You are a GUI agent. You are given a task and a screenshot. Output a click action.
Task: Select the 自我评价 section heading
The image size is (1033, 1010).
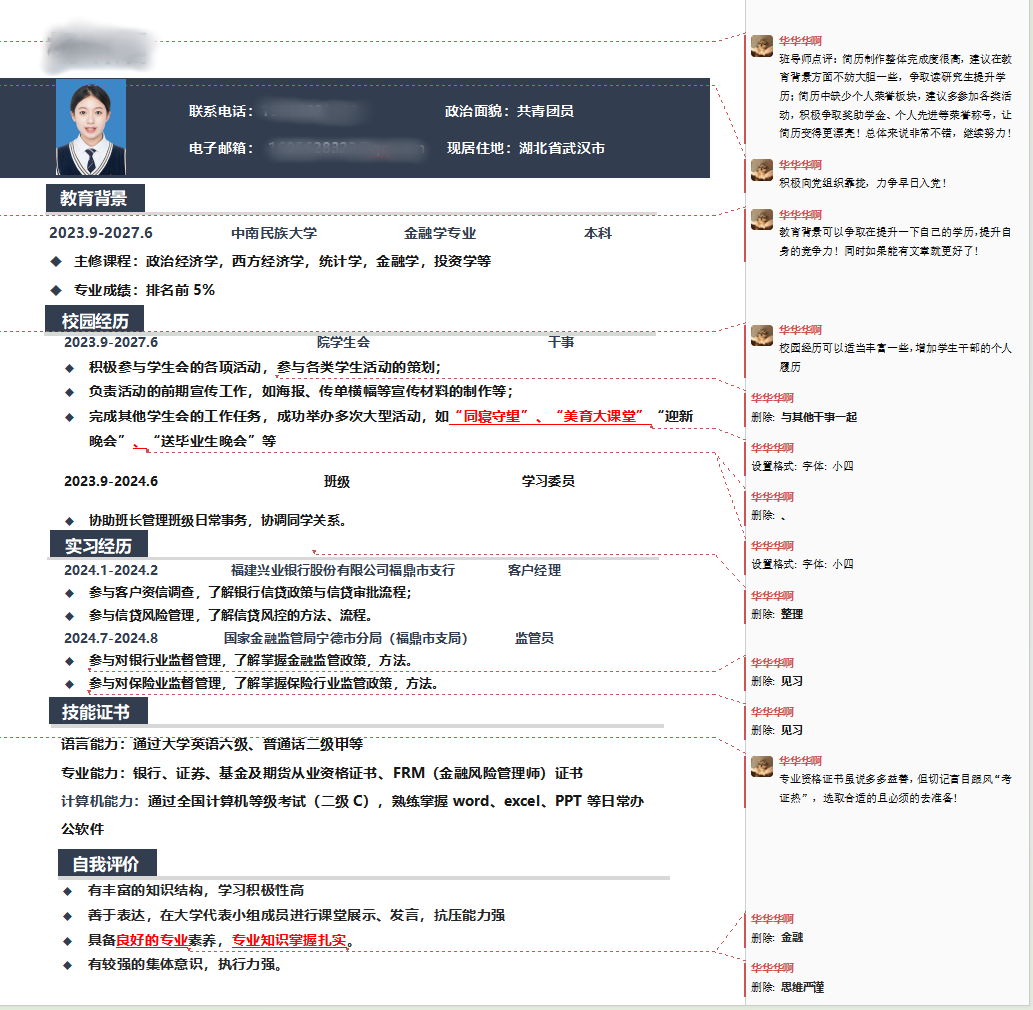point(106,864)
